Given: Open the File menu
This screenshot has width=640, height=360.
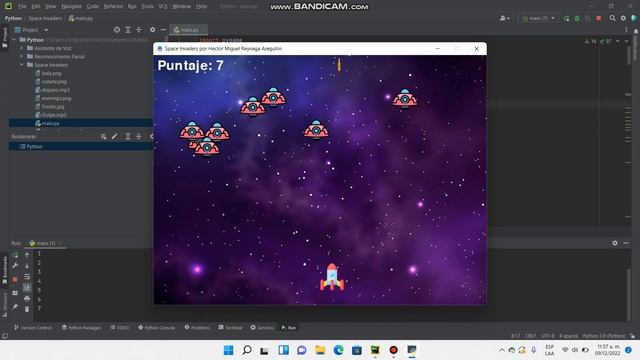Looking at the screenshot, I should (x=22, y=7).
